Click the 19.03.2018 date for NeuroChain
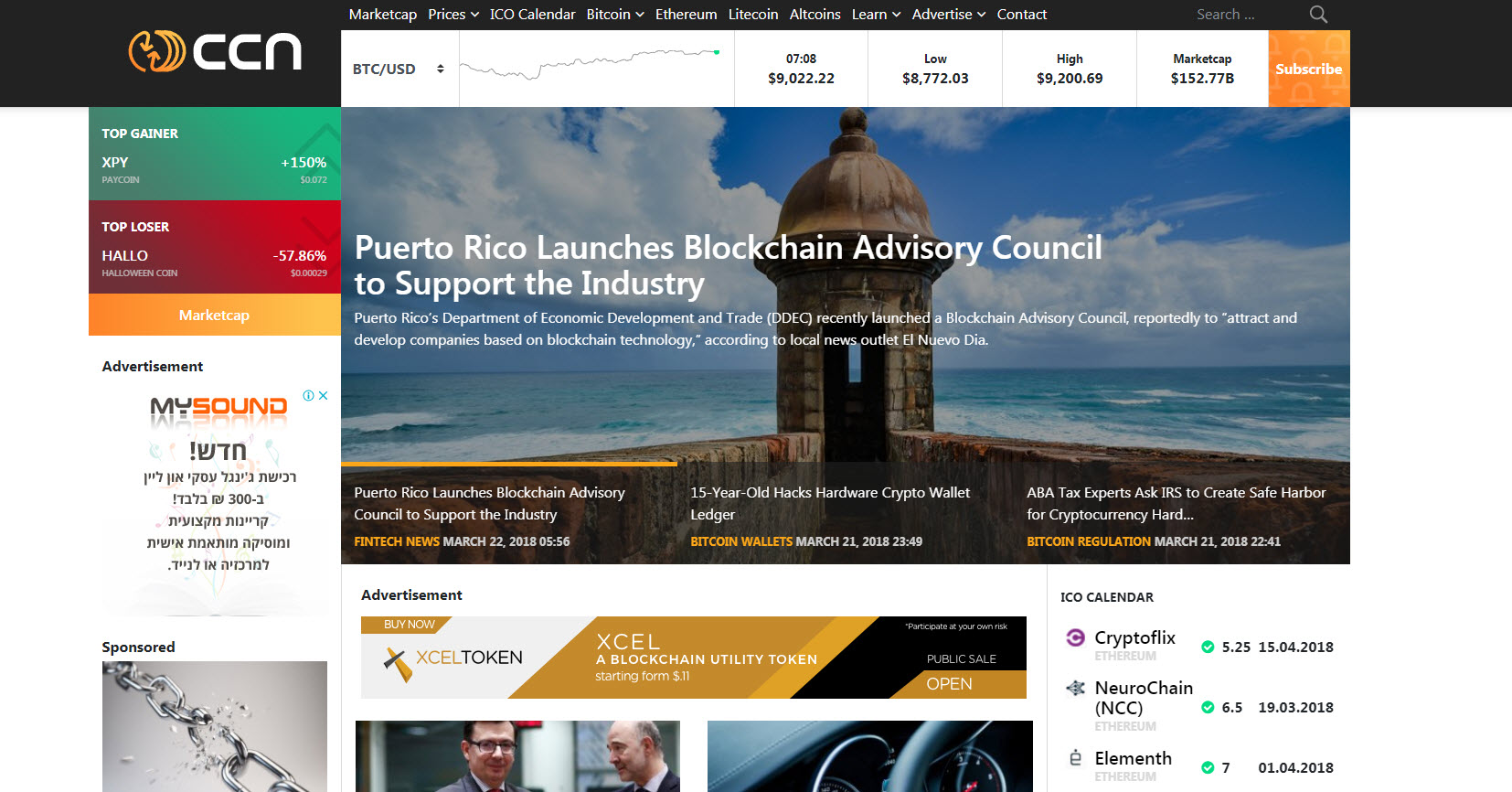Viewport: 1512px width, 792px height. 1295,707
